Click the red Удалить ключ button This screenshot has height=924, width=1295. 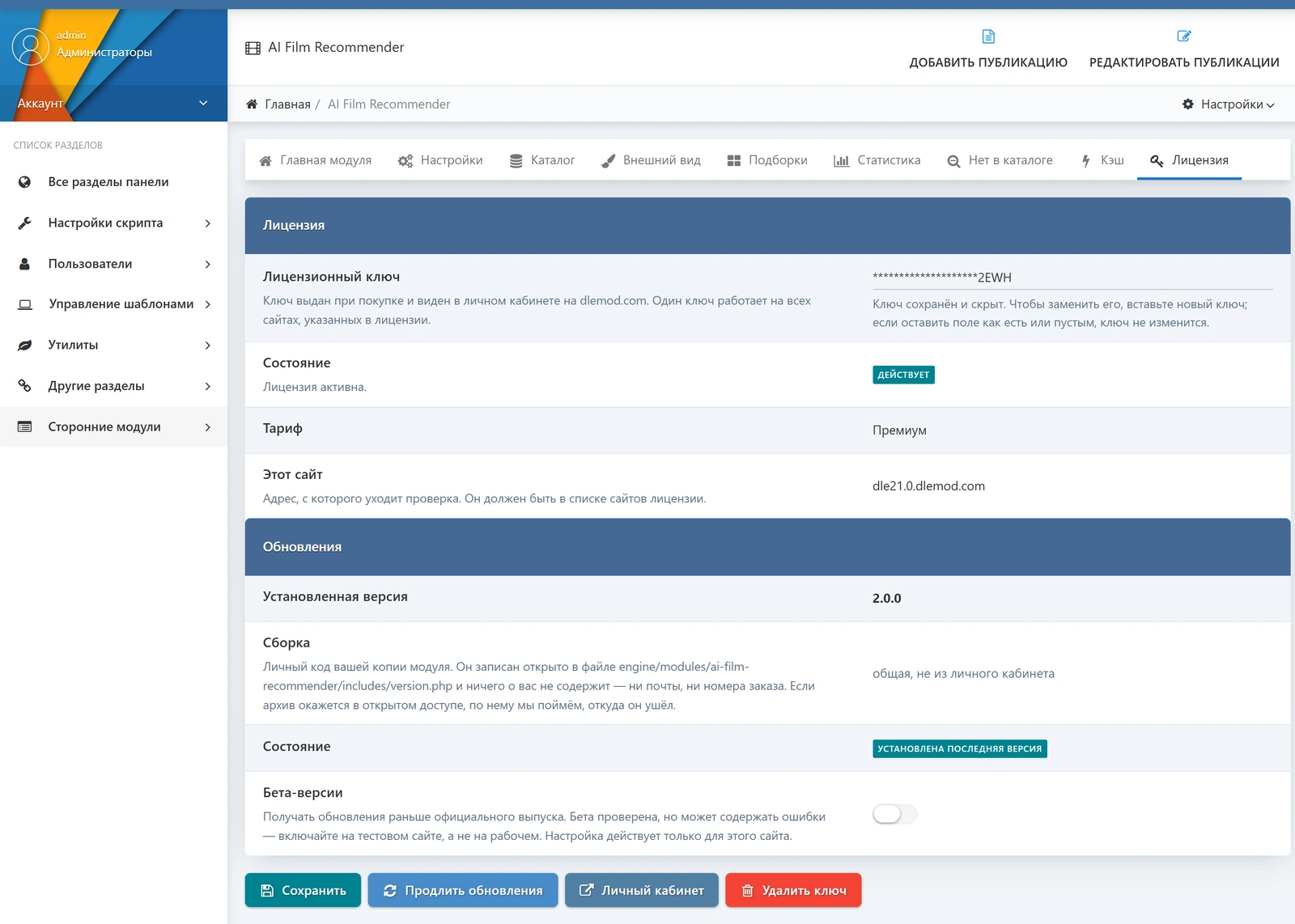[x=793, y=890]
